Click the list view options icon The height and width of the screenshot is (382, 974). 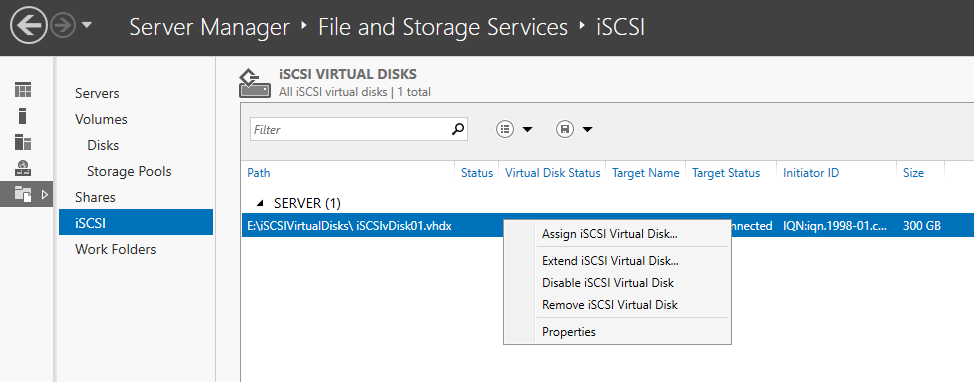505,129
